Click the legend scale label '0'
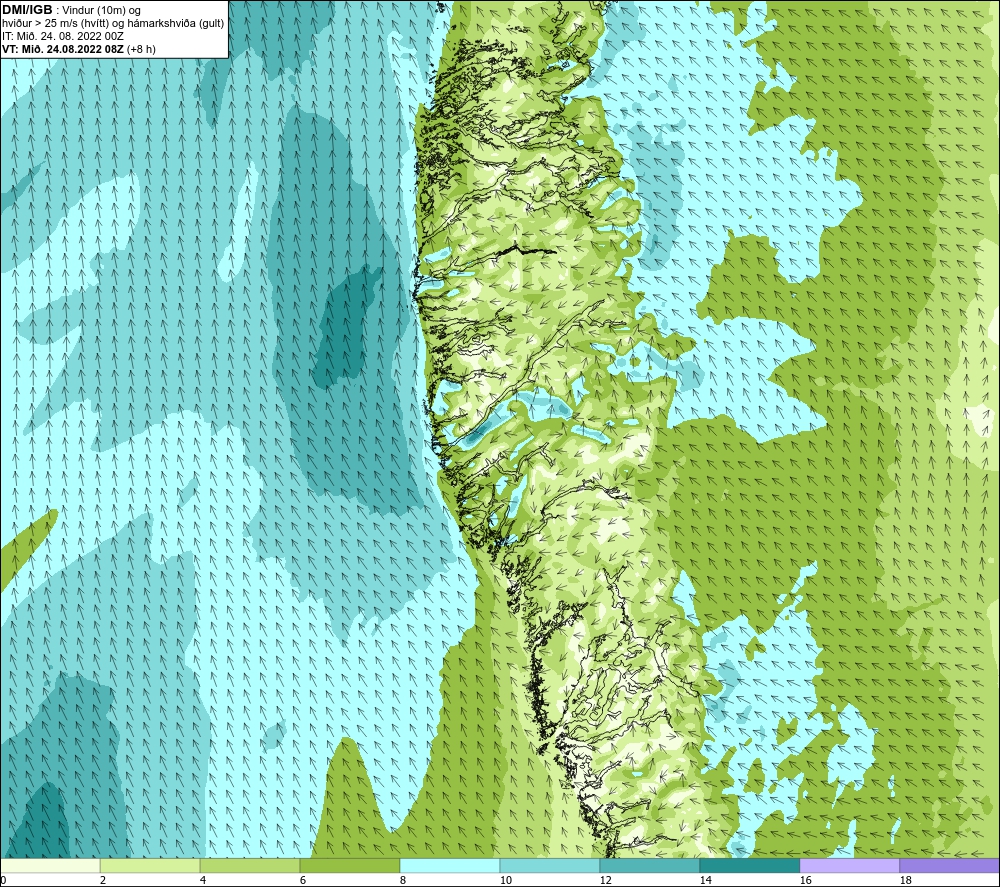This screenshot has width=1000, height=887. pyautogui.click(x=3, y=880)
